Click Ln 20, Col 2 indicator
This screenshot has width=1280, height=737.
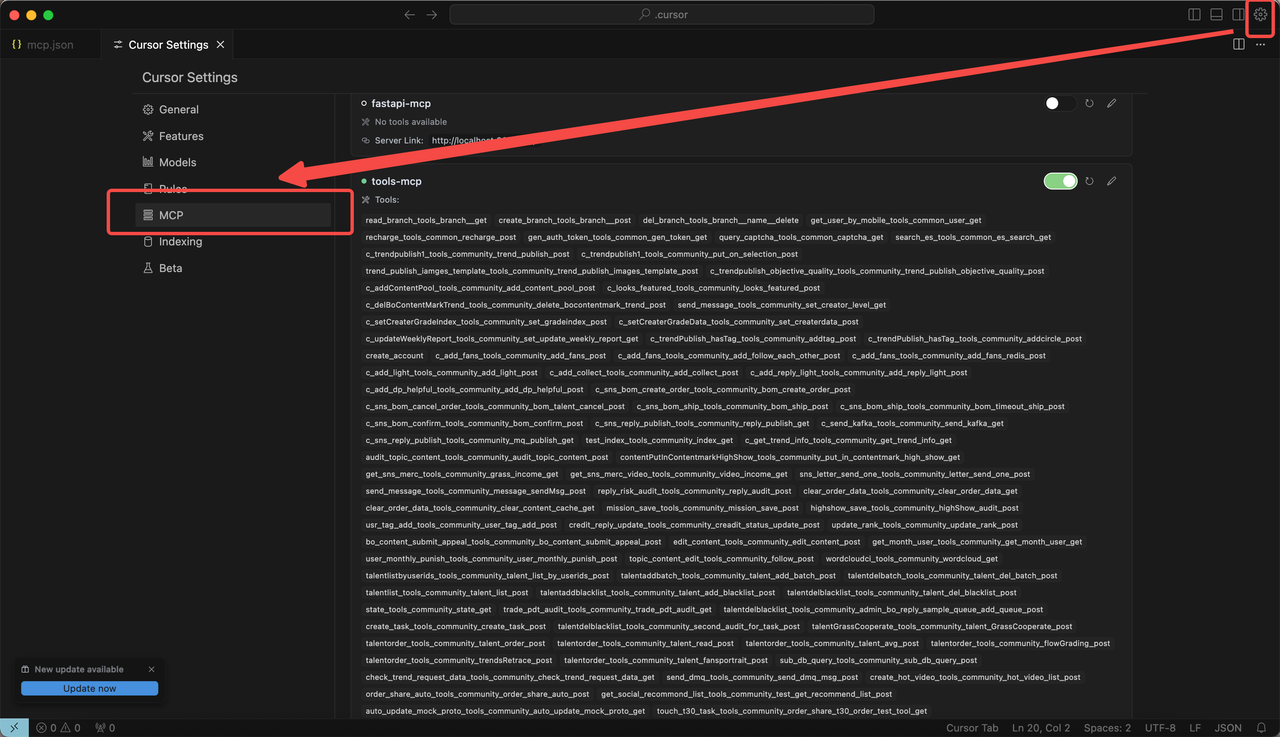[1041, 728]
